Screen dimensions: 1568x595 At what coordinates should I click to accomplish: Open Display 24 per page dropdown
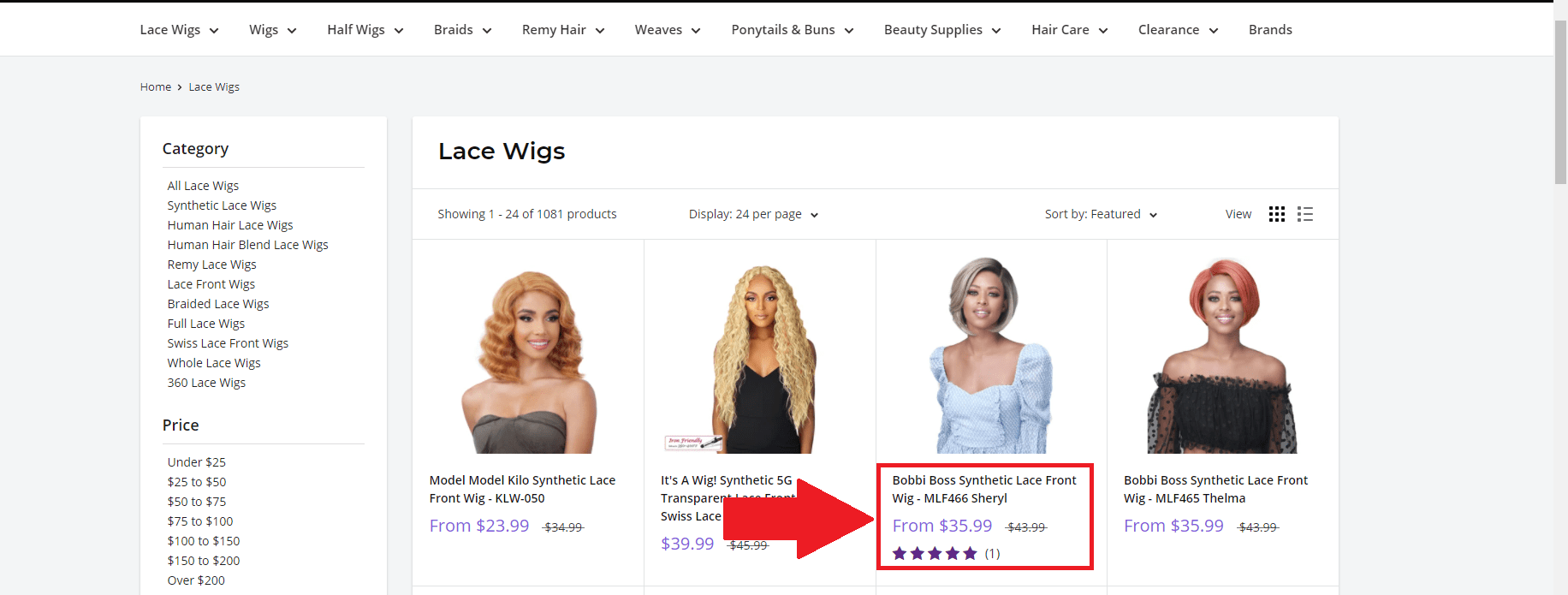click(x=753, y=214)
